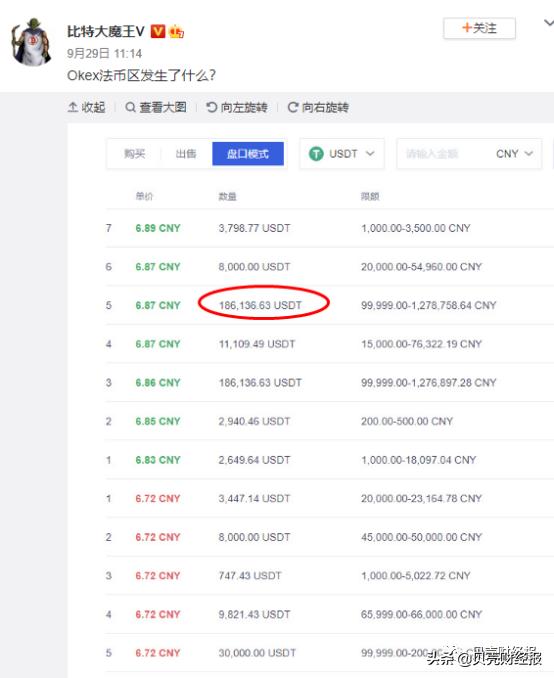Select the 盘口模式 tab

pos(248,154)
